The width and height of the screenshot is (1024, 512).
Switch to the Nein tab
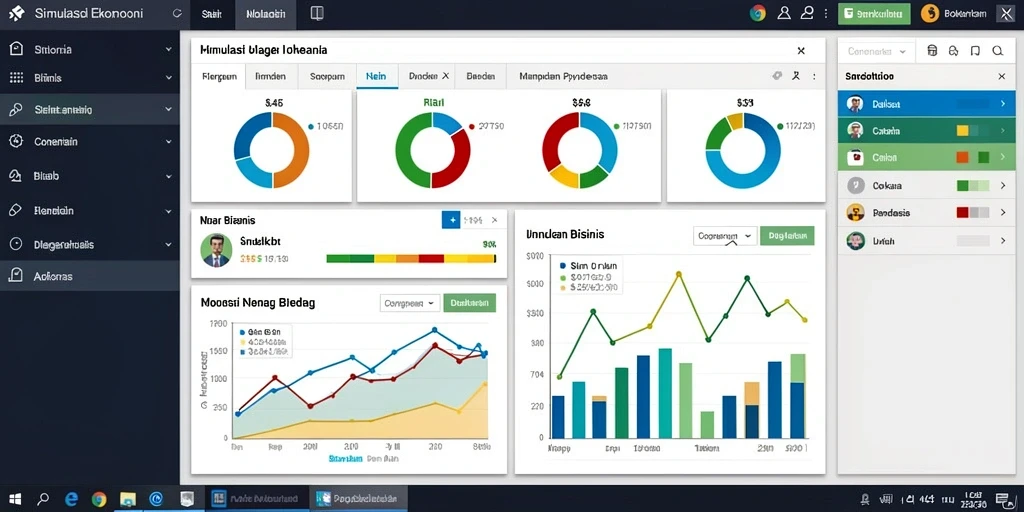pos(377,76)
